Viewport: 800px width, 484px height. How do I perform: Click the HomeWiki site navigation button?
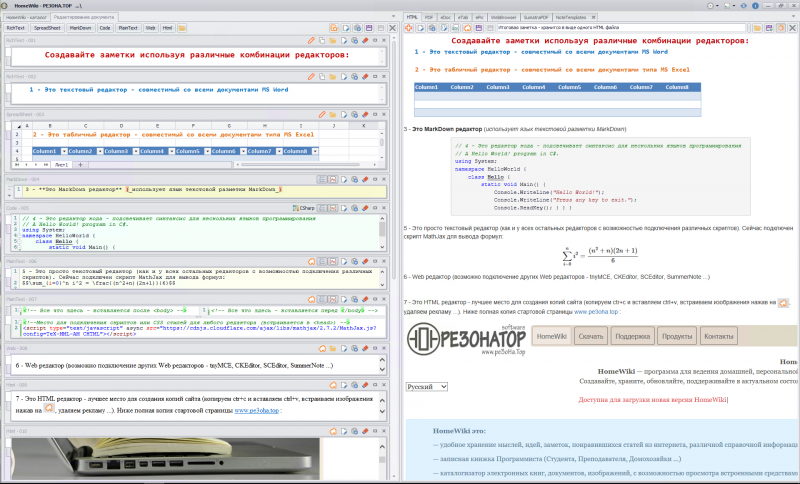click(x=552, y=337)
